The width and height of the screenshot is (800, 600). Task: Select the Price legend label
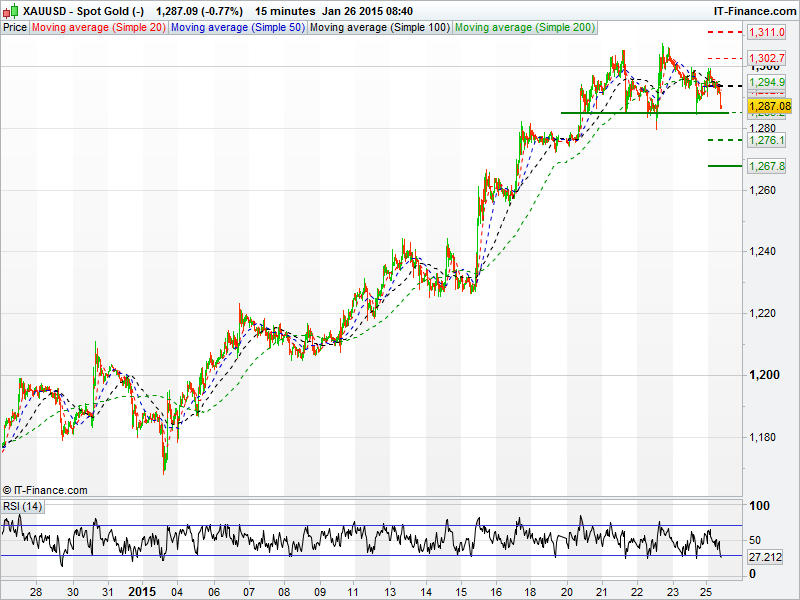coord(15,27)
